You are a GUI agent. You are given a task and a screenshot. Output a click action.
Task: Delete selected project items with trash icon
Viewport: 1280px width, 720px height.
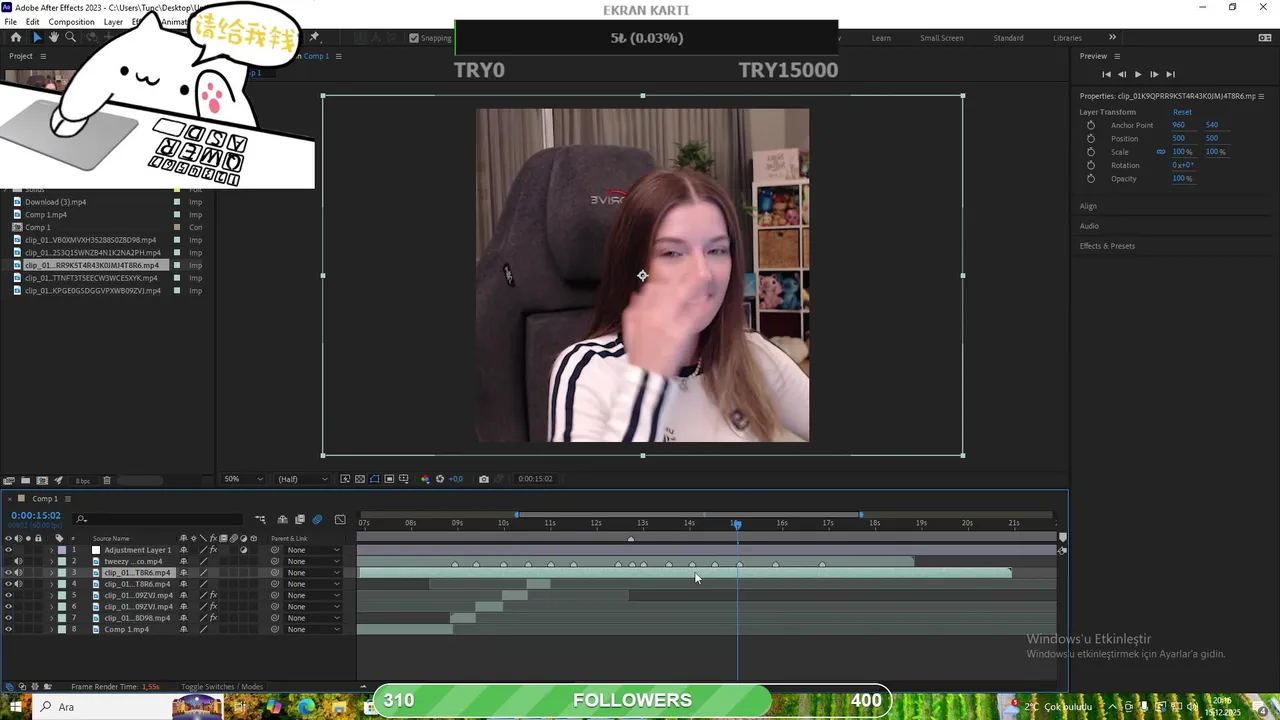click(x=107, y=480)
